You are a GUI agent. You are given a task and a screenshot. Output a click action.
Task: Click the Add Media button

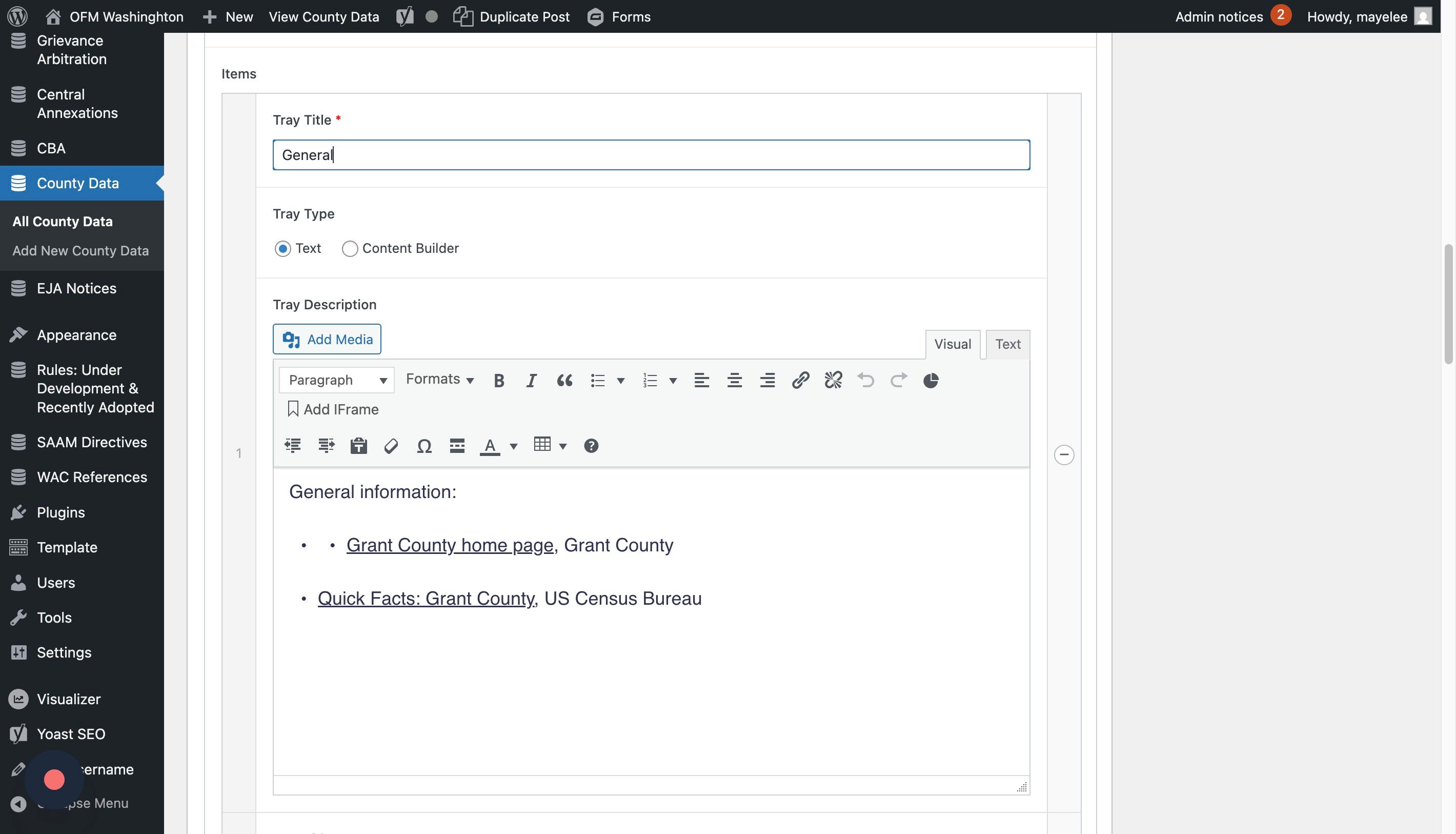pos(327,339)
